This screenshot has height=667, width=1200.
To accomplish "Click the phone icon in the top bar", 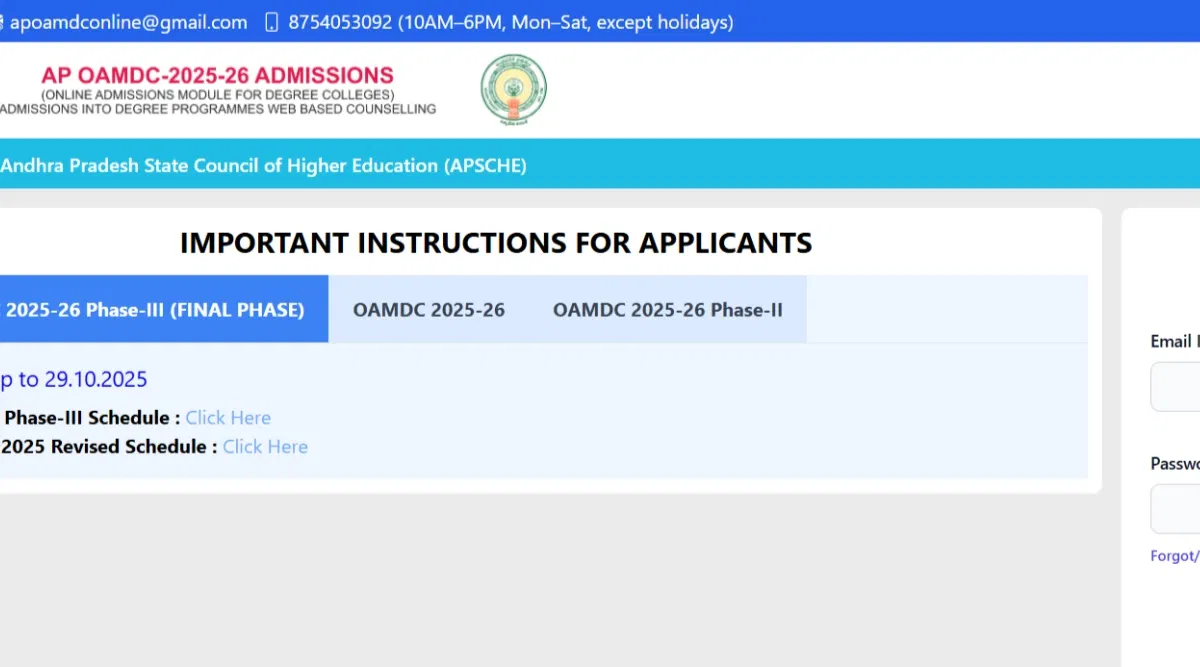I will 271,22.
